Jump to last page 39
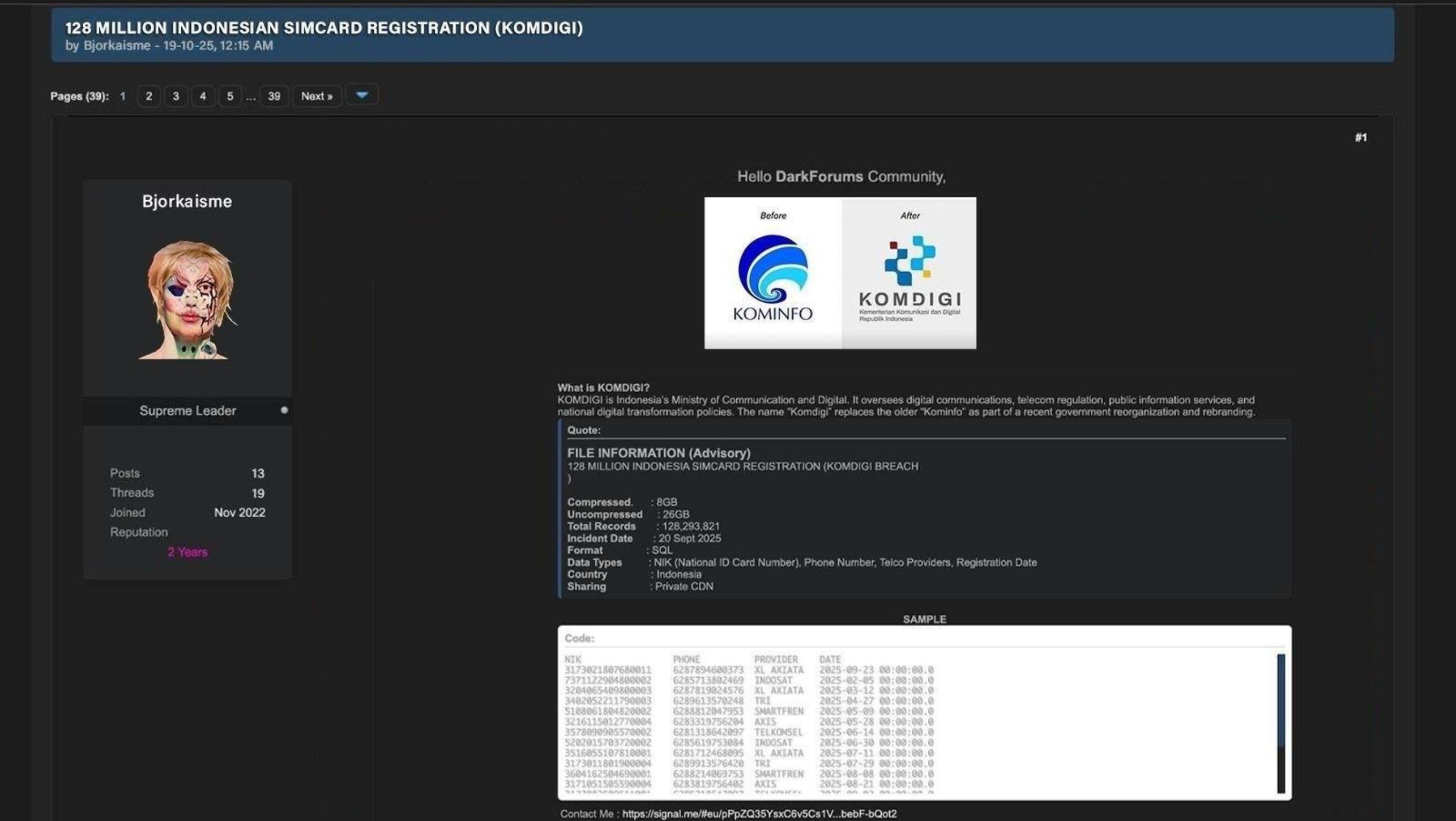The height and width of the screenshot is (821, 1456). pos(274,96)
